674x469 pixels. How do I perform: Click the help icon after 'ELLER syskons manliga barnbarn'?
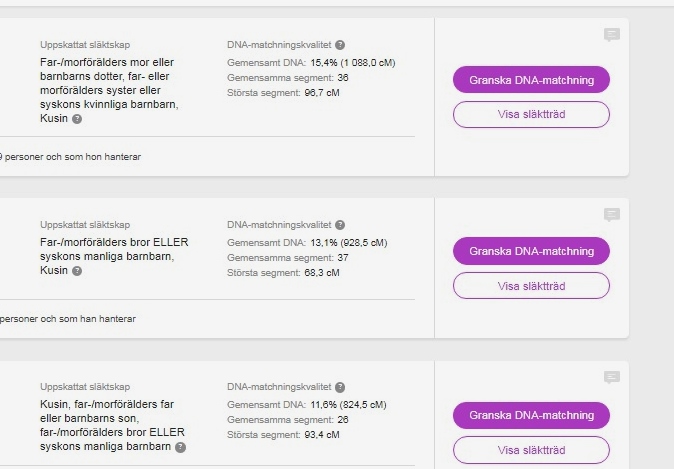click(180, 447)
